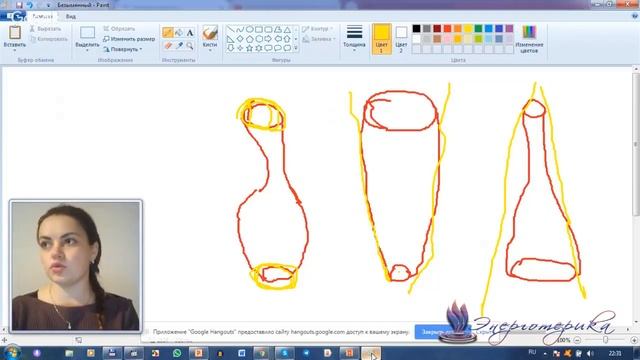Choose the right arrow shape

(x=268, y=39)
